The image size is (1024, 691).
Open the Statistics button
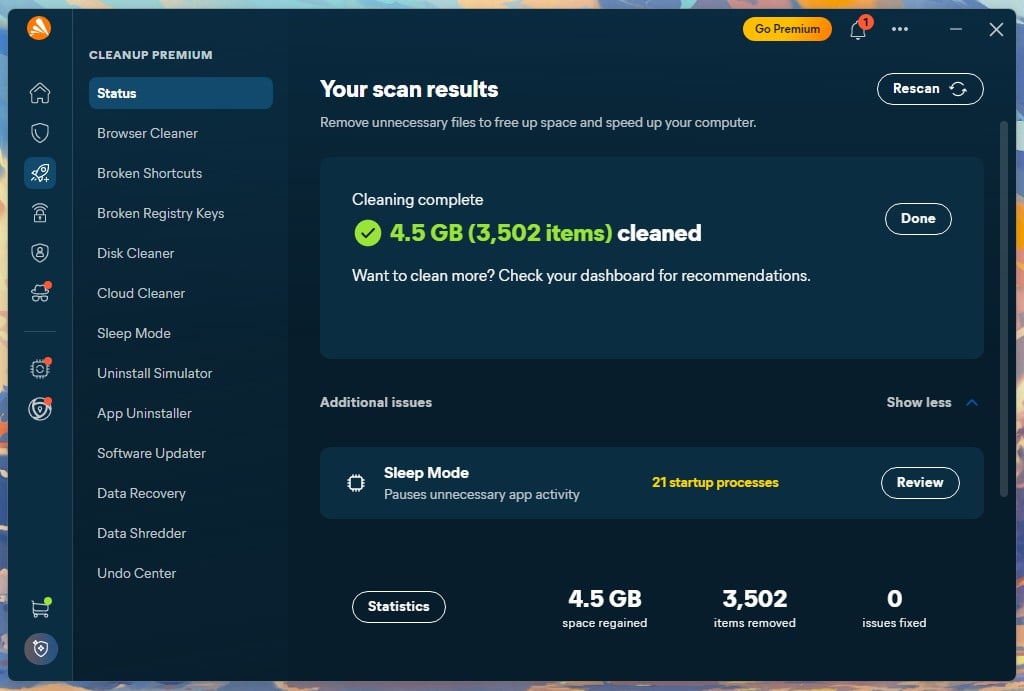pyautogui.click(x=398, y=607)
